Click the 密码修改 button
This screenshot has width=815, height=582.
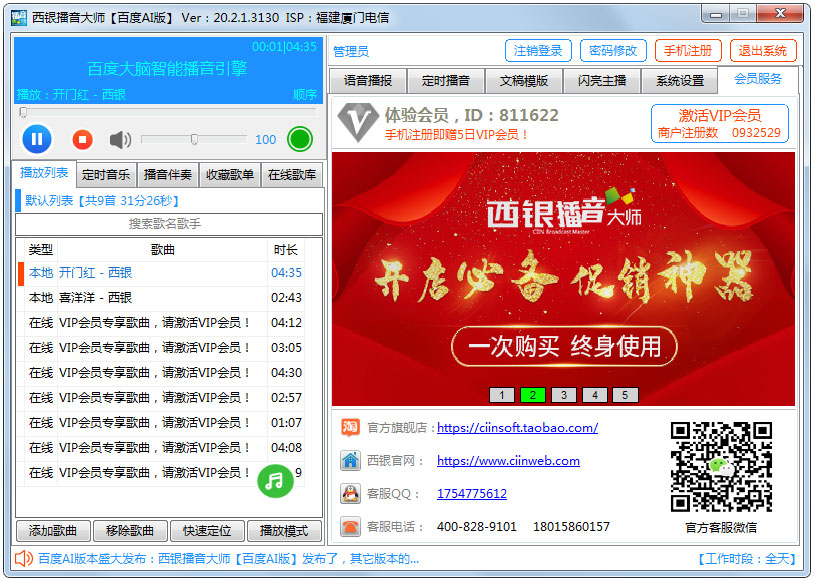tap(613, 51)
